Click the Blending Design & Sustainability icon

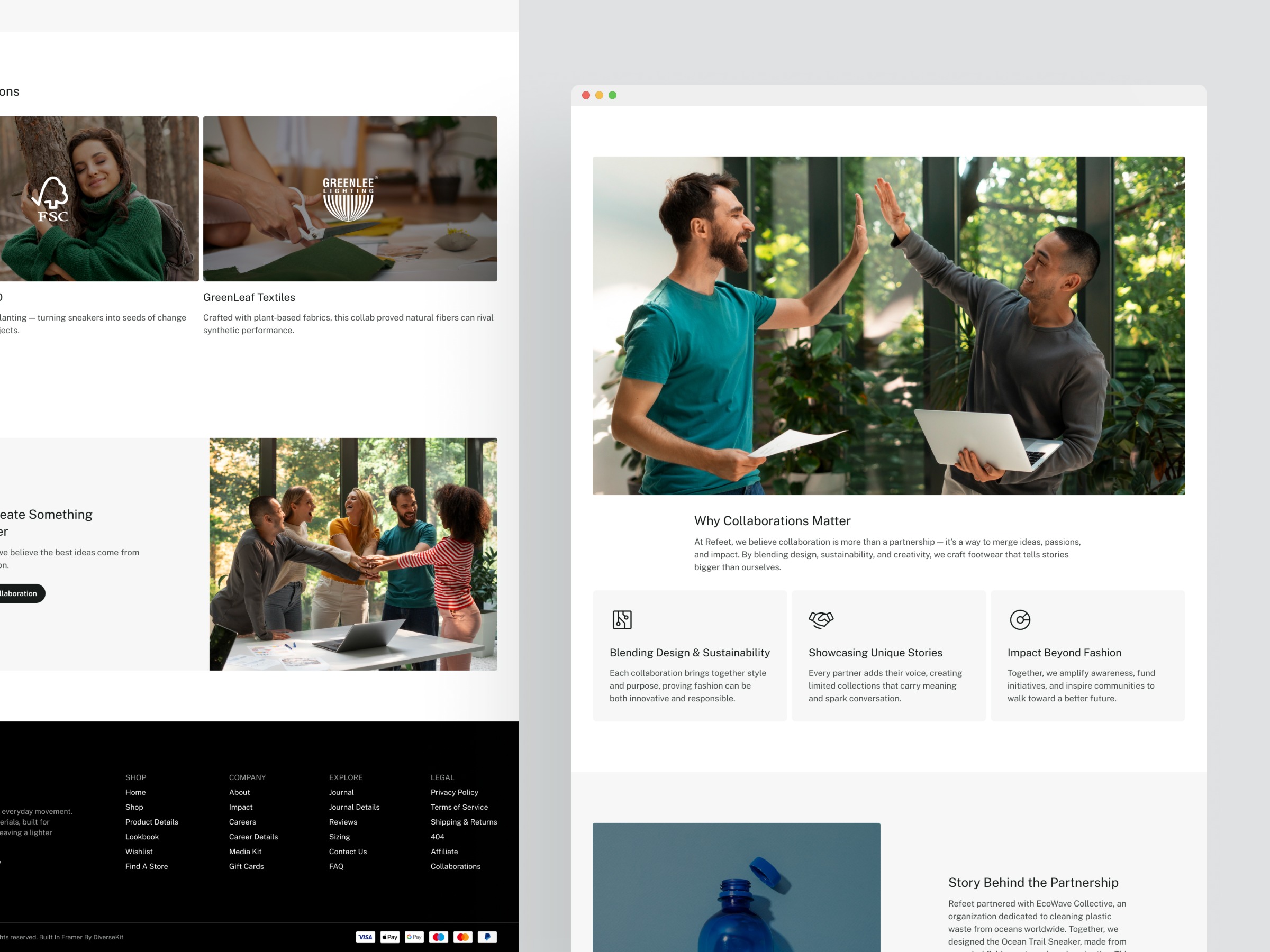click(x=622, y=620)
